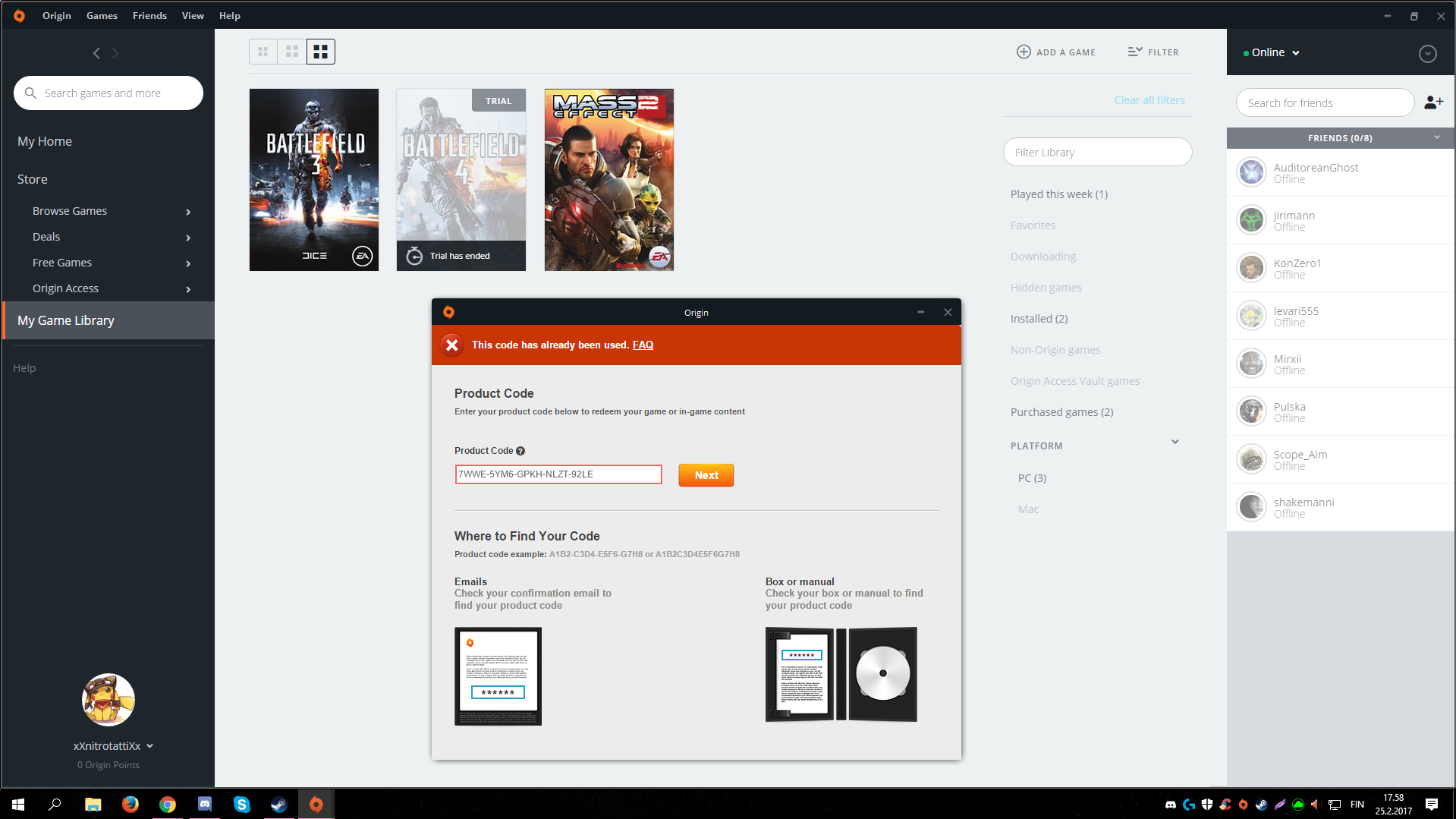
Task: Filter by Installed games
Action: click(1039, 319)
